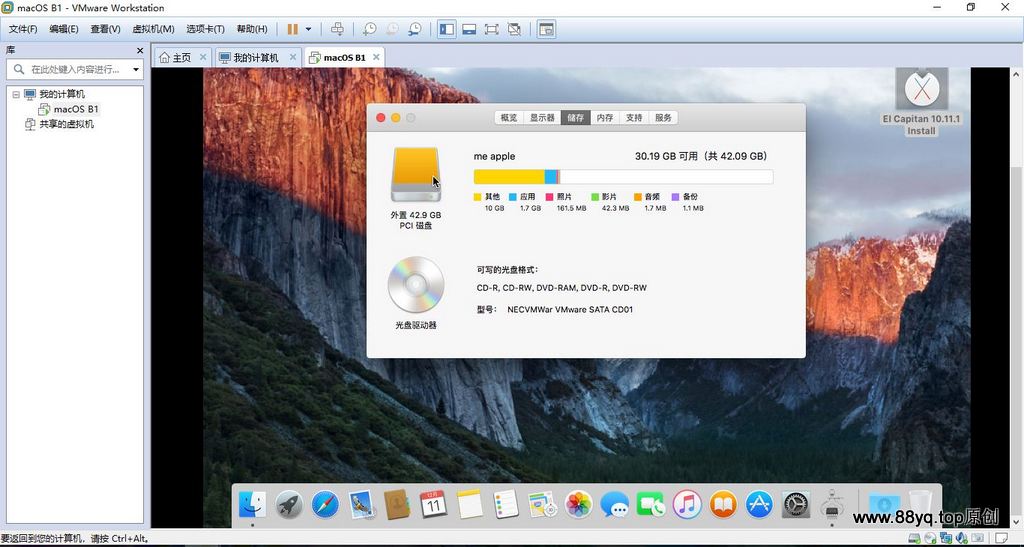Open Photos pinwheel icon in Dock
The width and height of the screenshot is (1024, 547).
point(578,505)
